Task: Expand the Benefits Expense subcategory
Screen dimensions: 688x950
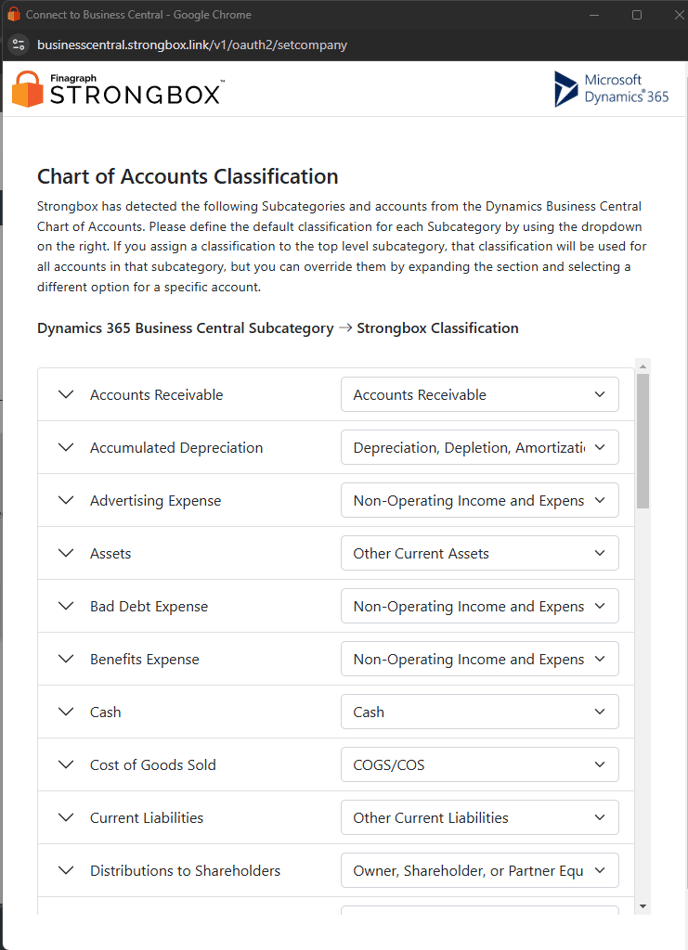Action: 65,658
